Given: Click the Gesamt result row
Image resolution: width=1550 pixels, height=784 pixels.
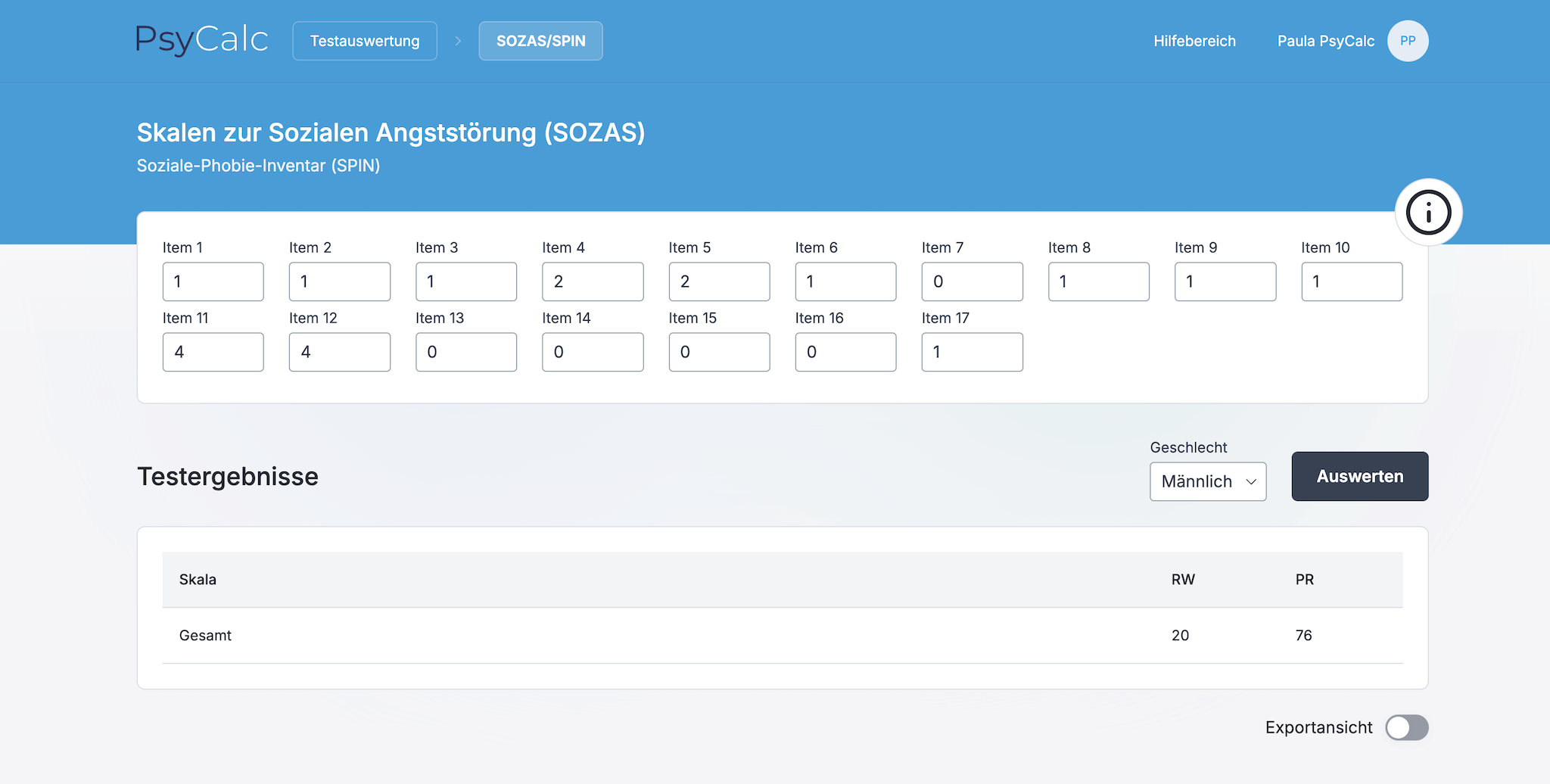Looking at the screenshot, I should (782, 636).
